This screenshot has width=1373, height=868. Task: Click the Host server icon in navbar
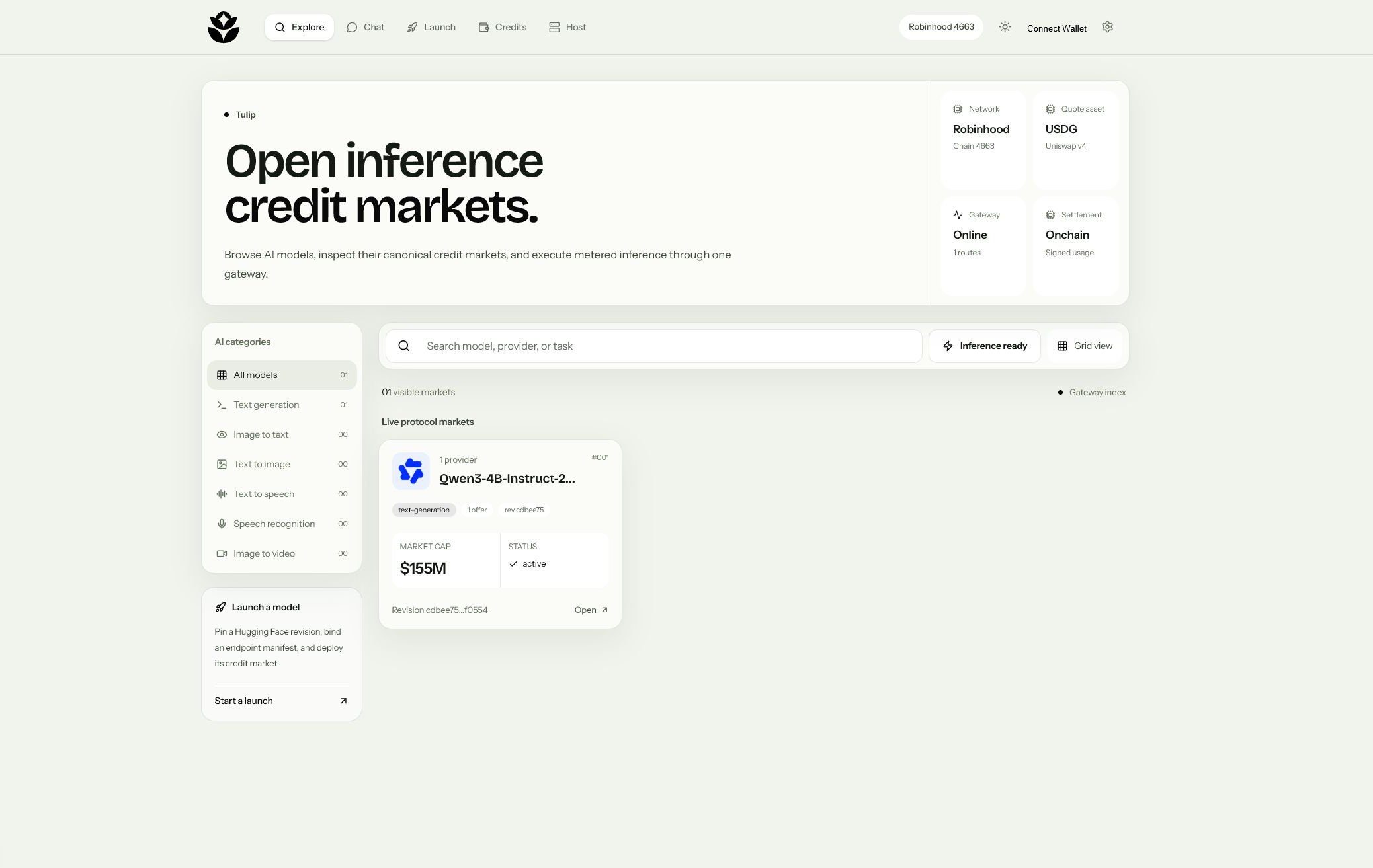554,27
